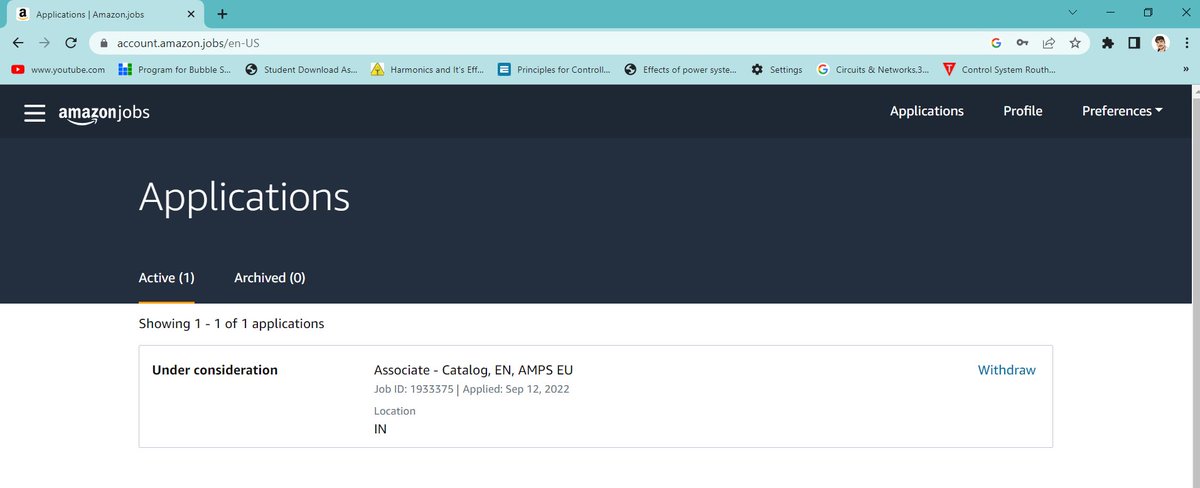Click the share page icon

tap(1049, 43)
